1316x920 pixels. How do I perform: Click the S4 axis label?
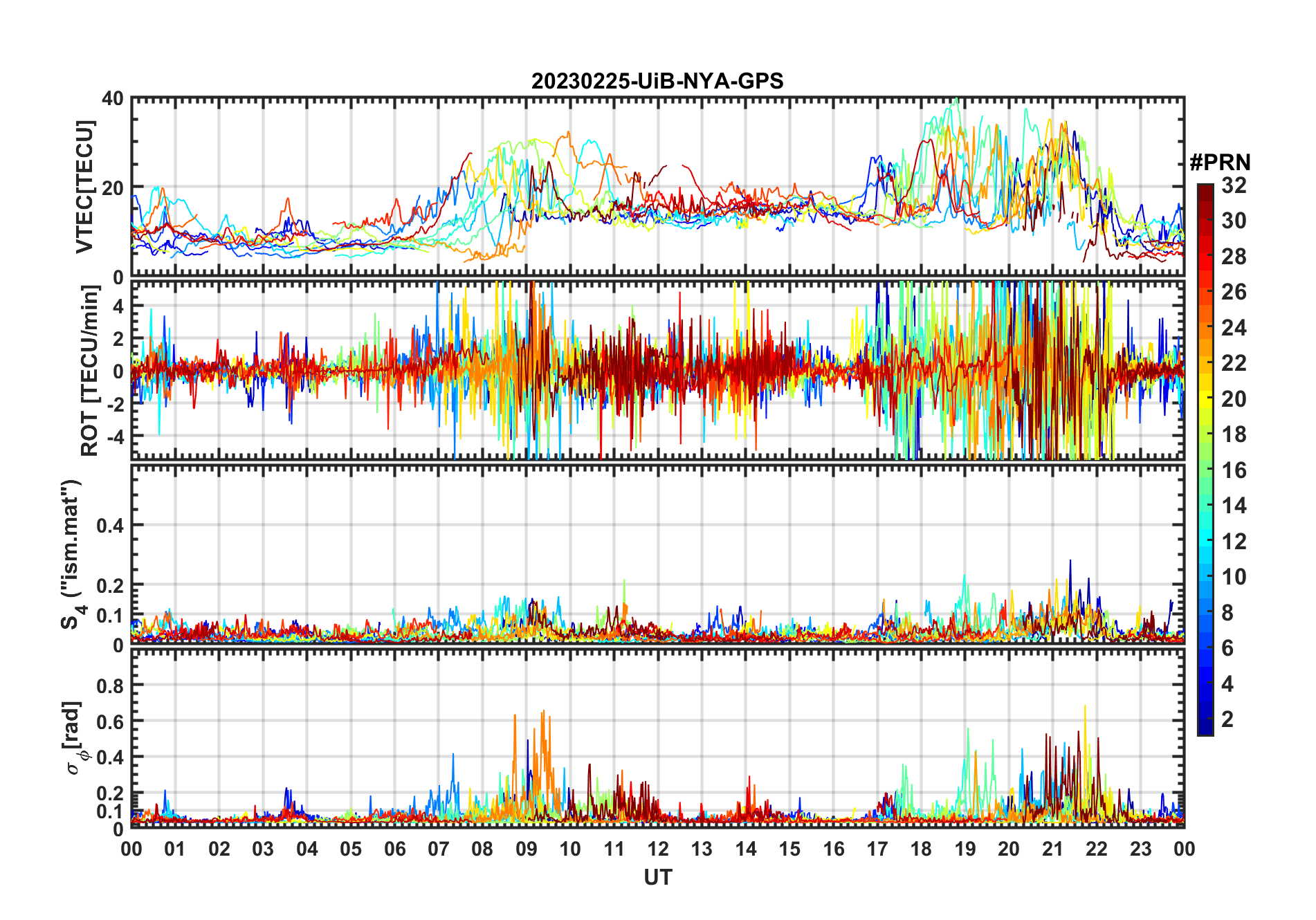coord(71,555)
